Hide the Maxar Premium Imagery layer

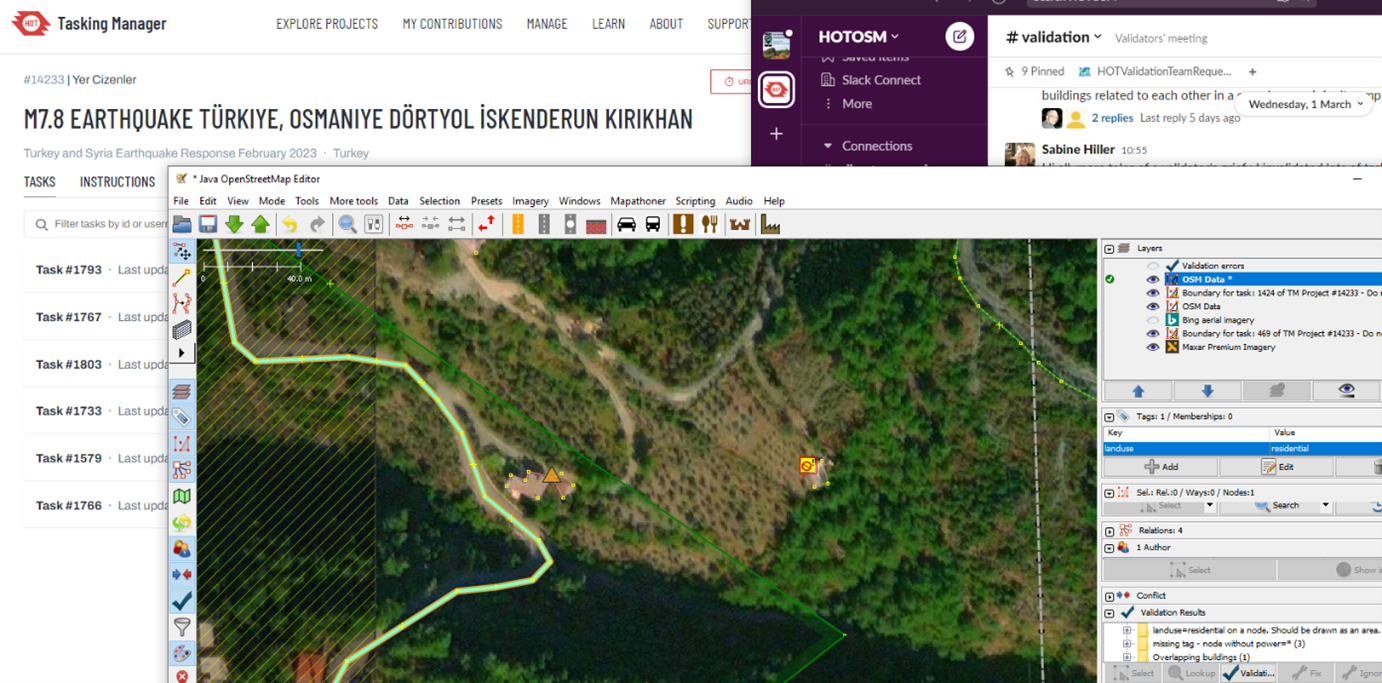coord(1153,347)
